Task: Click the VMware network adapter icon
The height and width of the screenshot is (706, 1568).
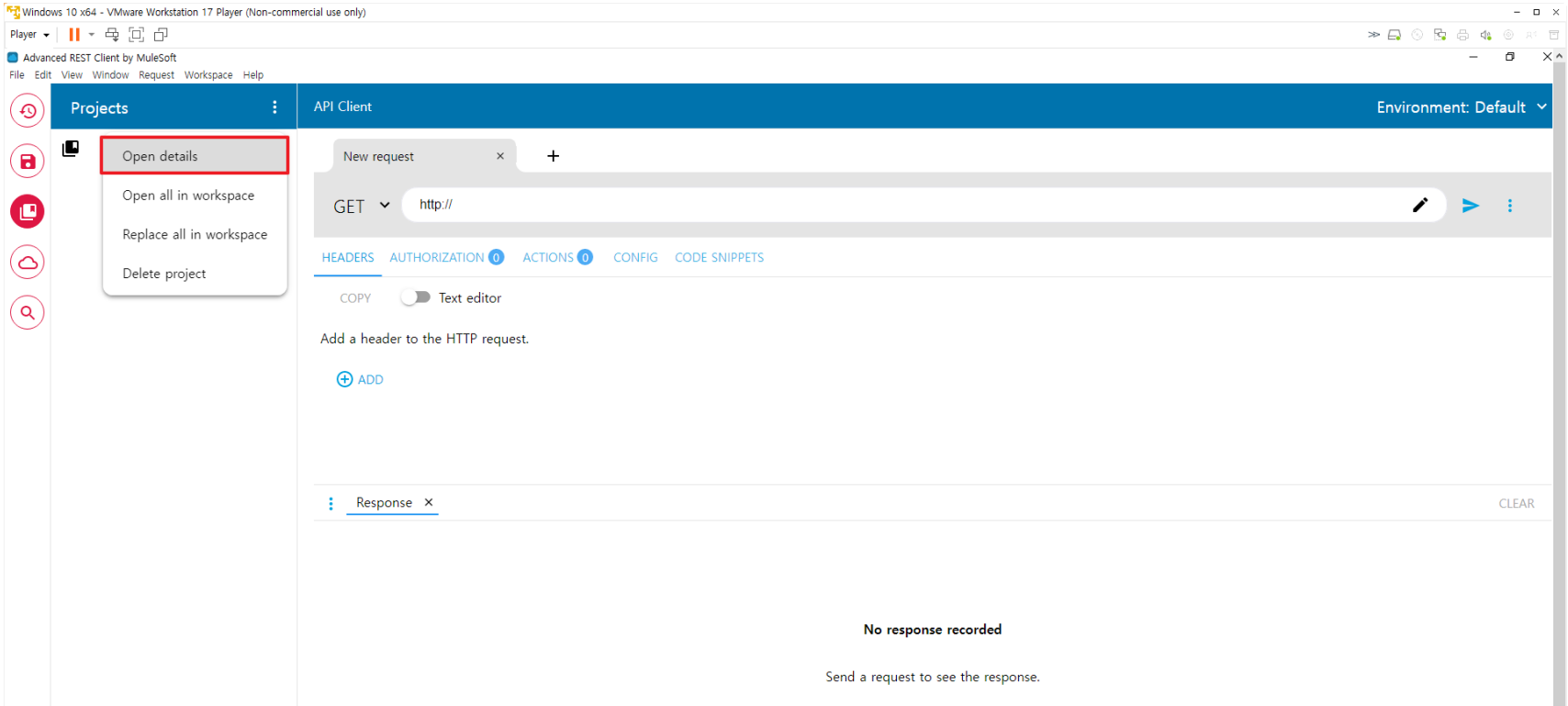Action: click(1440, 35)
